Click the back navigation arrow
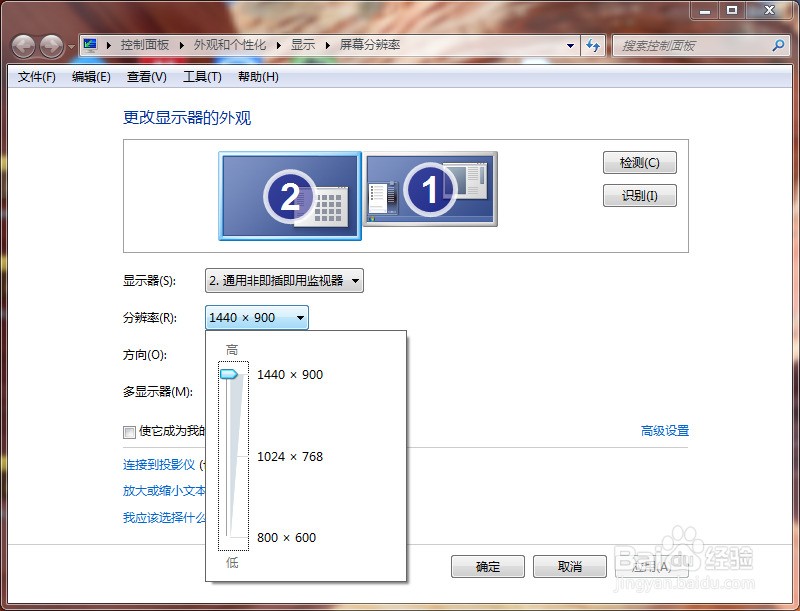 point(22,45)
